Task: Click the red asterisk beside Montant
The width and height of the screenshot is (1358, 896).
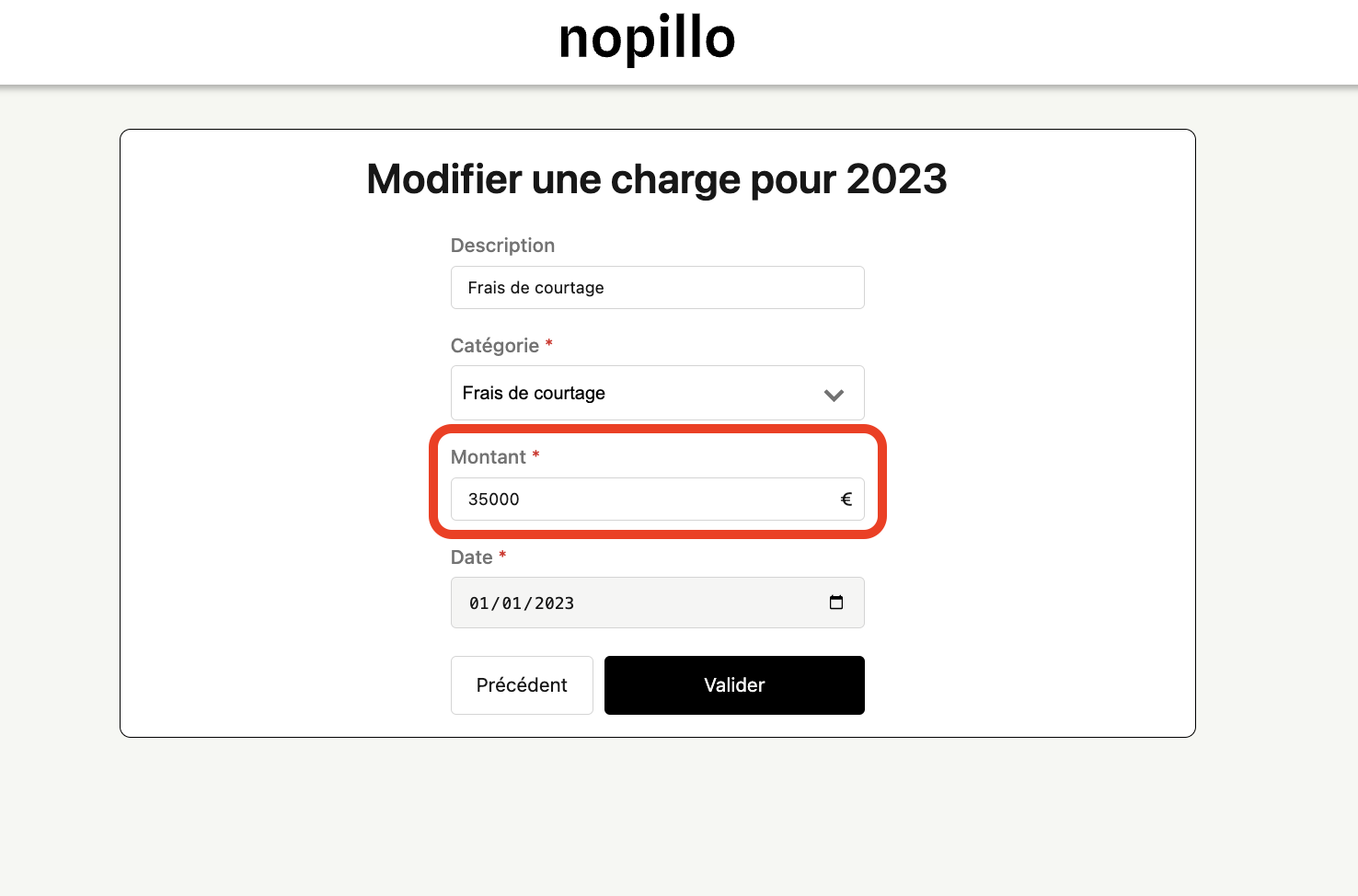Action: (535, 455)
